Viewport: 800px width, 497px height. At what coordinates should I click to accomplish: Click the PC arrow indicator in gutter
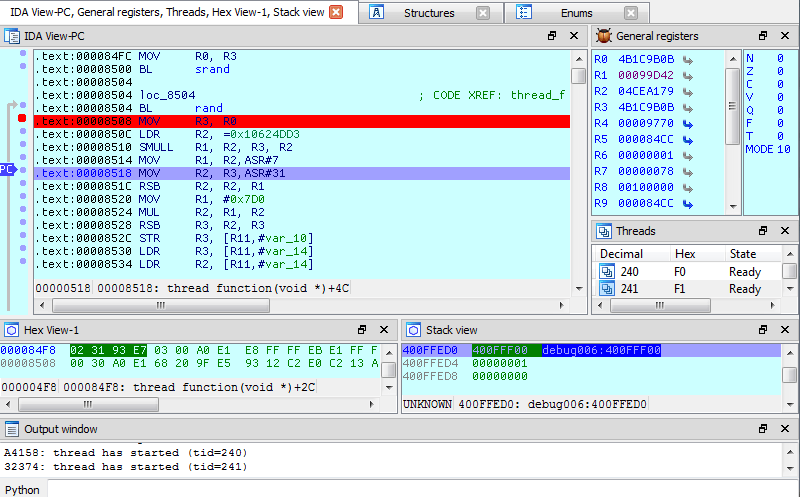[9, 169]
